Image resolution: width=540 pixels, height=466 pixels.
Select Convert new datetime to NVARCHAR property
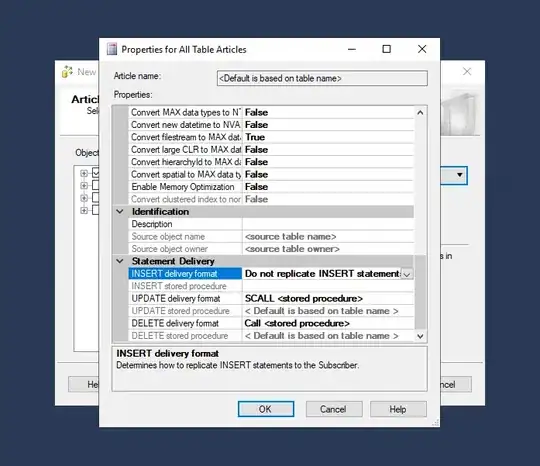185,125
